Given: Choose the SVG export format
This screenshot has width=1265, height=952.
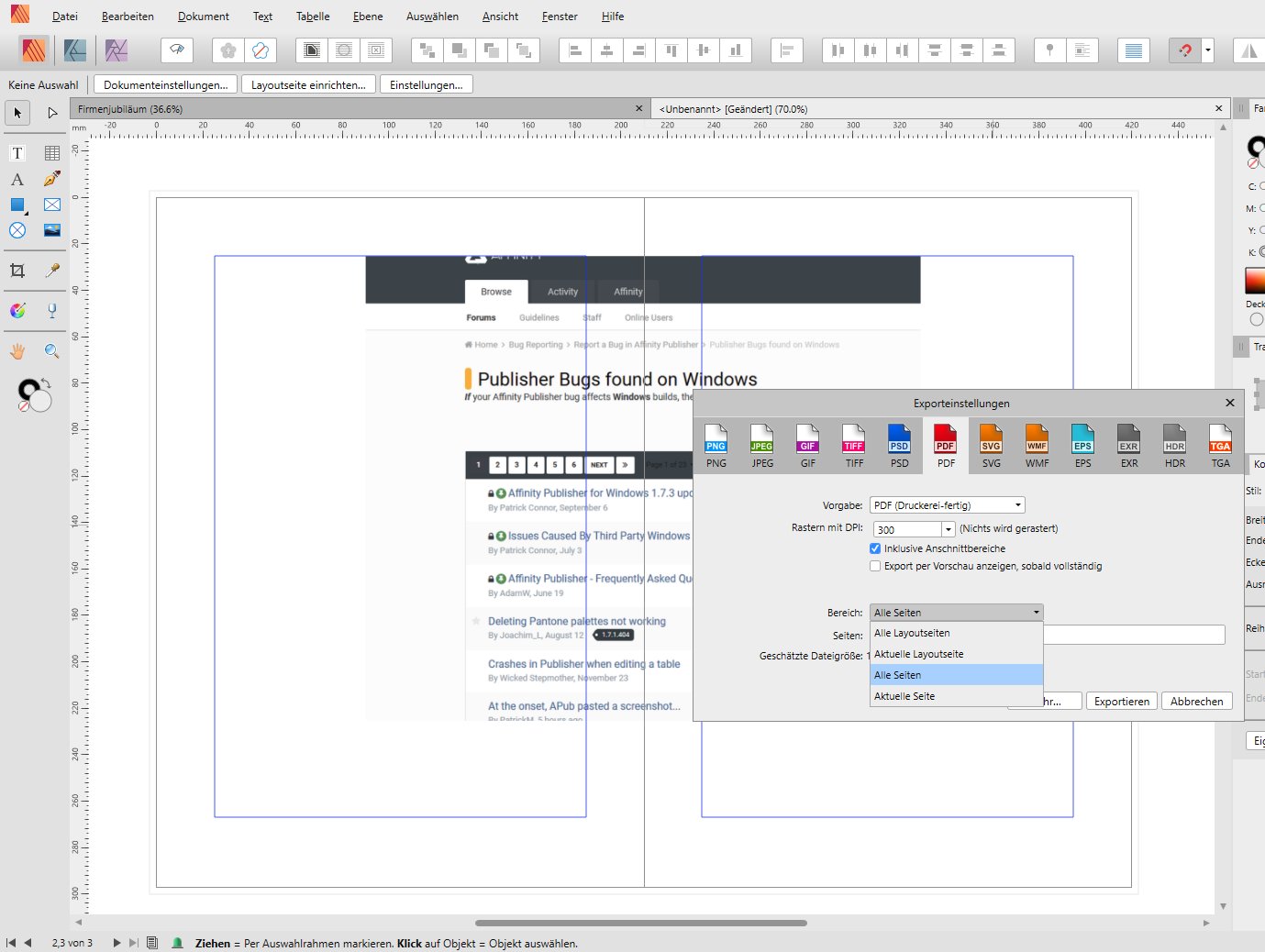Looking at the screenshot, I should click(992, 447).
